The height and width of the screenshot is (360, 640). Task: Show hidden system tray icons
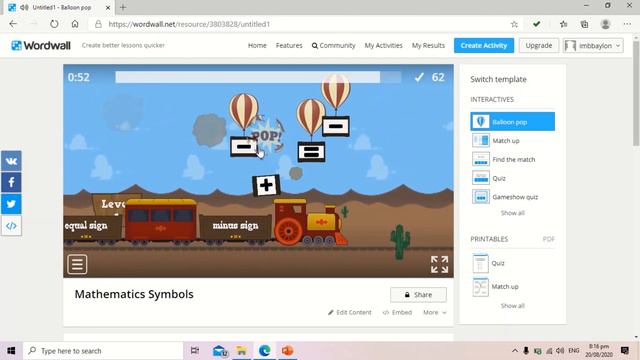(515, 351)
